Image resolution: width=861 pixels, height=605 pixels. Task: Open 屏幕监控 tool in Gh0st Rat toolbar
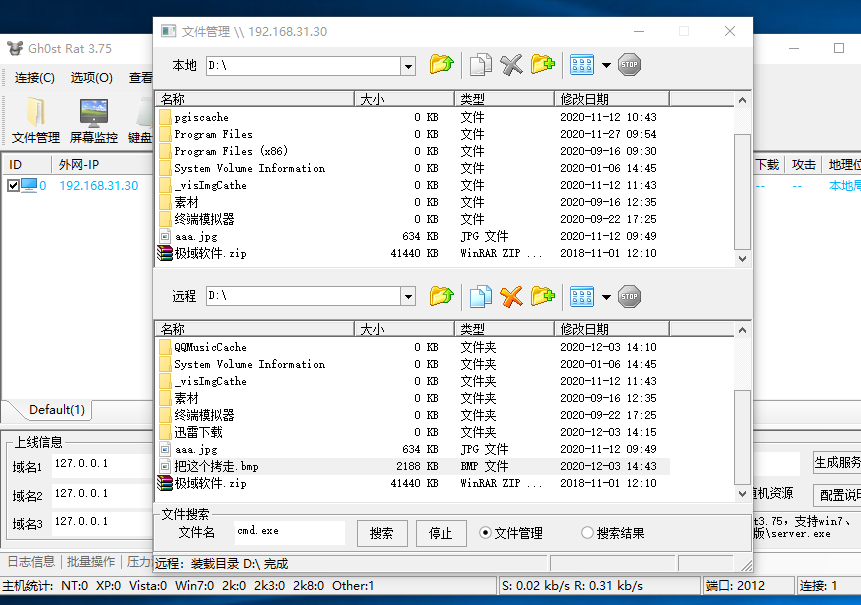94,121
